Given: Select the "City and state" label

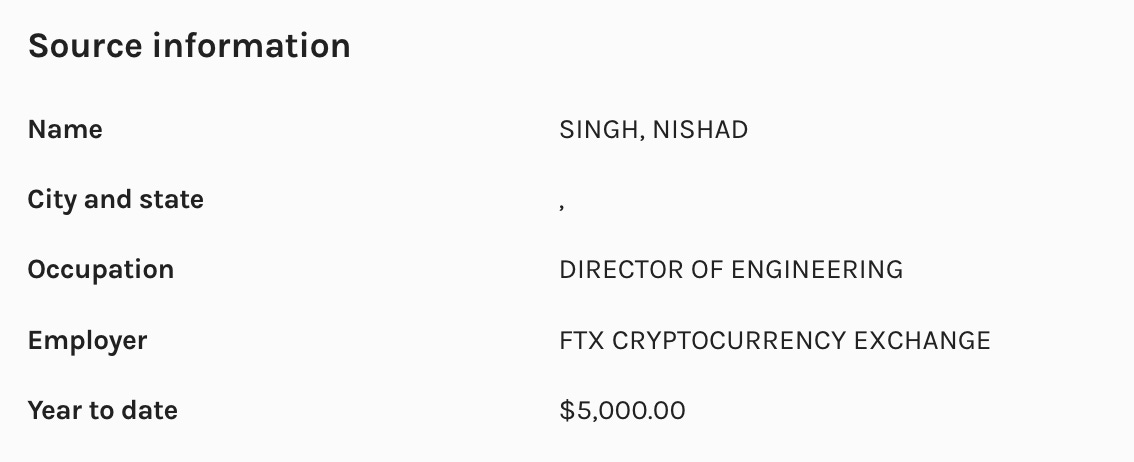Looking at the screenshot, I should 116,200.
